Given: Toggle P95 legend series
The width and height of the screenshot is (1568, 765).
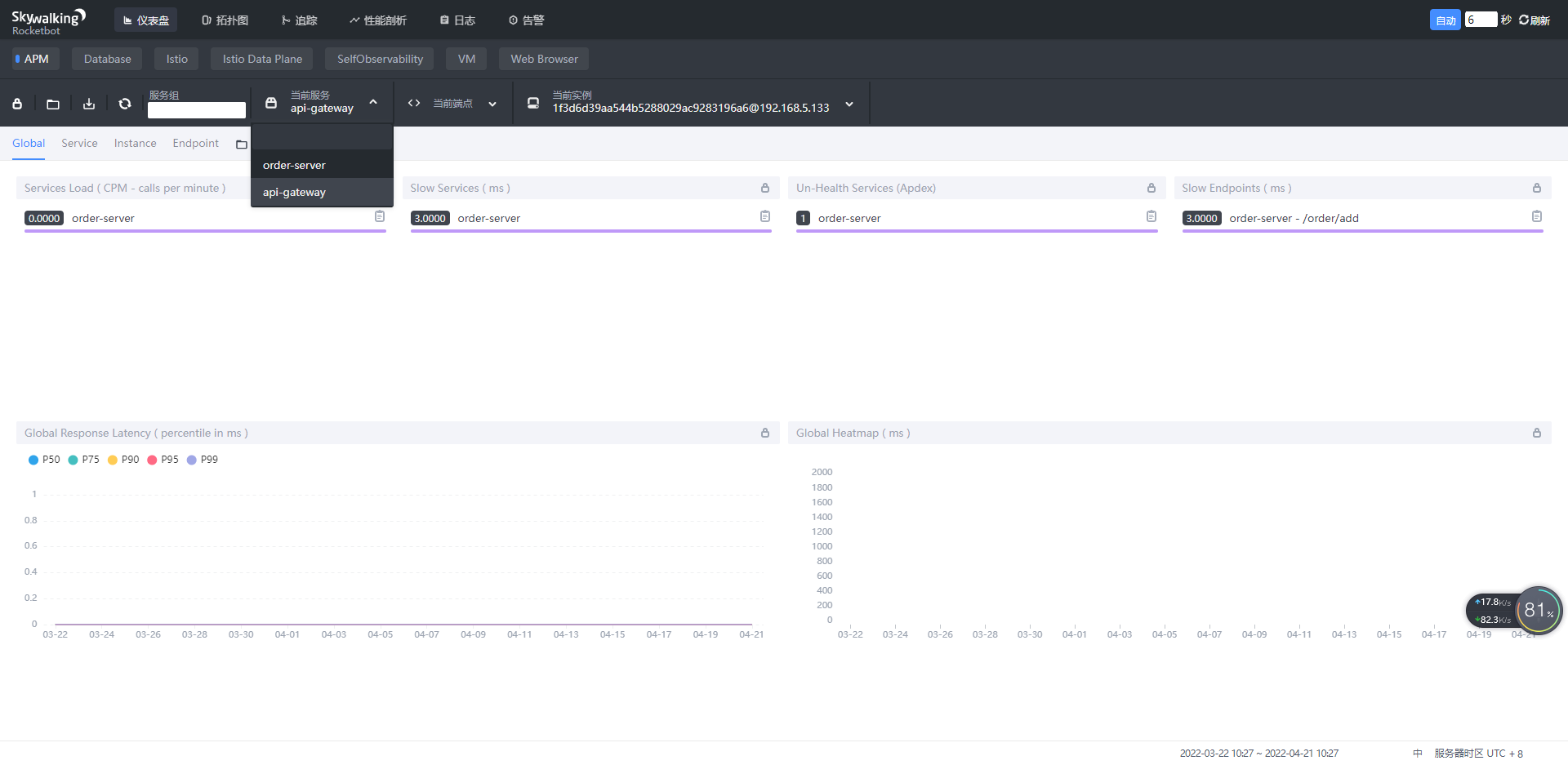Looking at the screenshot, I should (x=163, y=460).
